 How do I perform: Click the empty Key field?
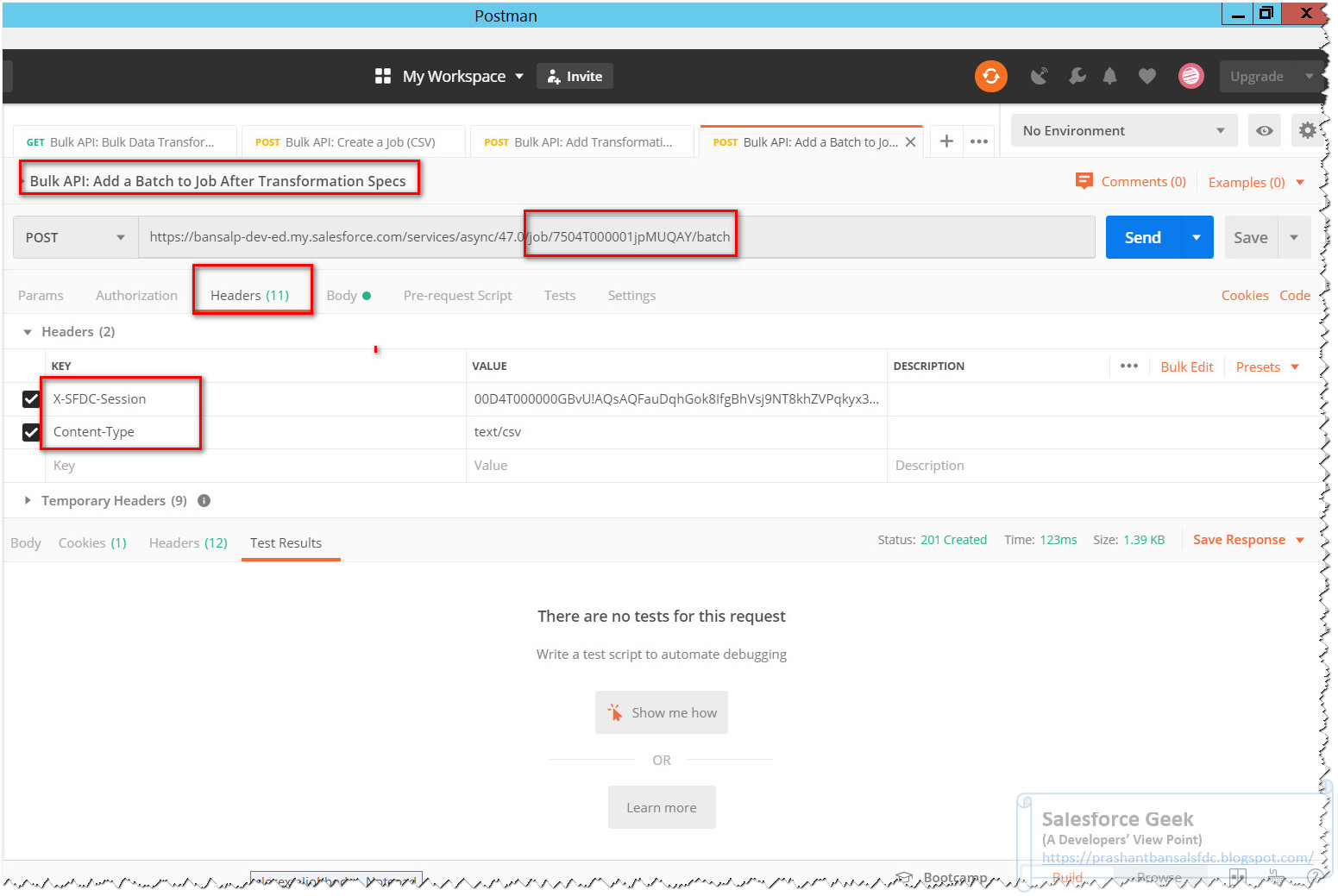(255, 466)
